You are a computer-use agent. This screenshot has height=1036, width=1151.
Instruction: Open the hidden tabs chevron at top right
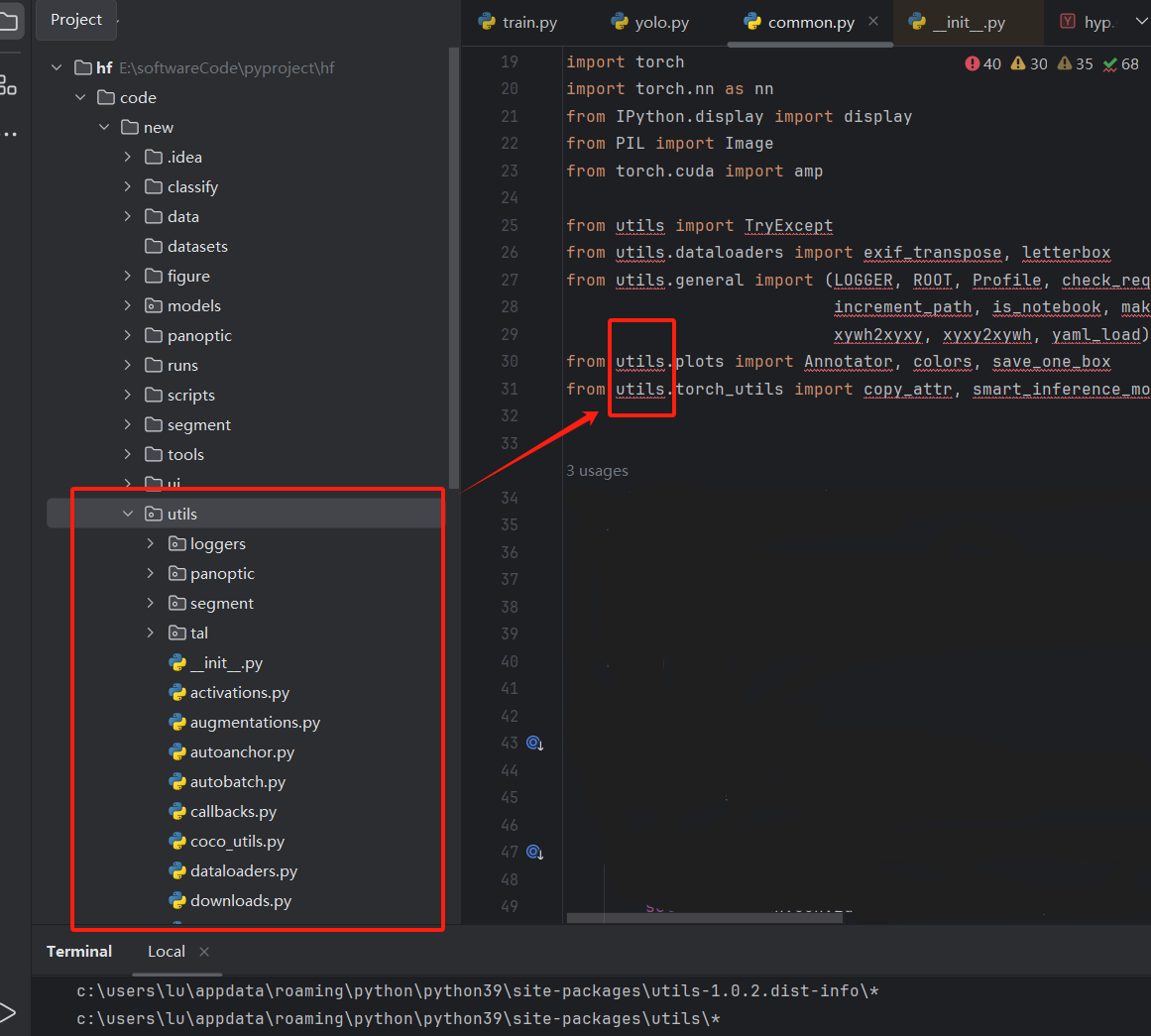pyautogui.click(x=1140, y=21)
